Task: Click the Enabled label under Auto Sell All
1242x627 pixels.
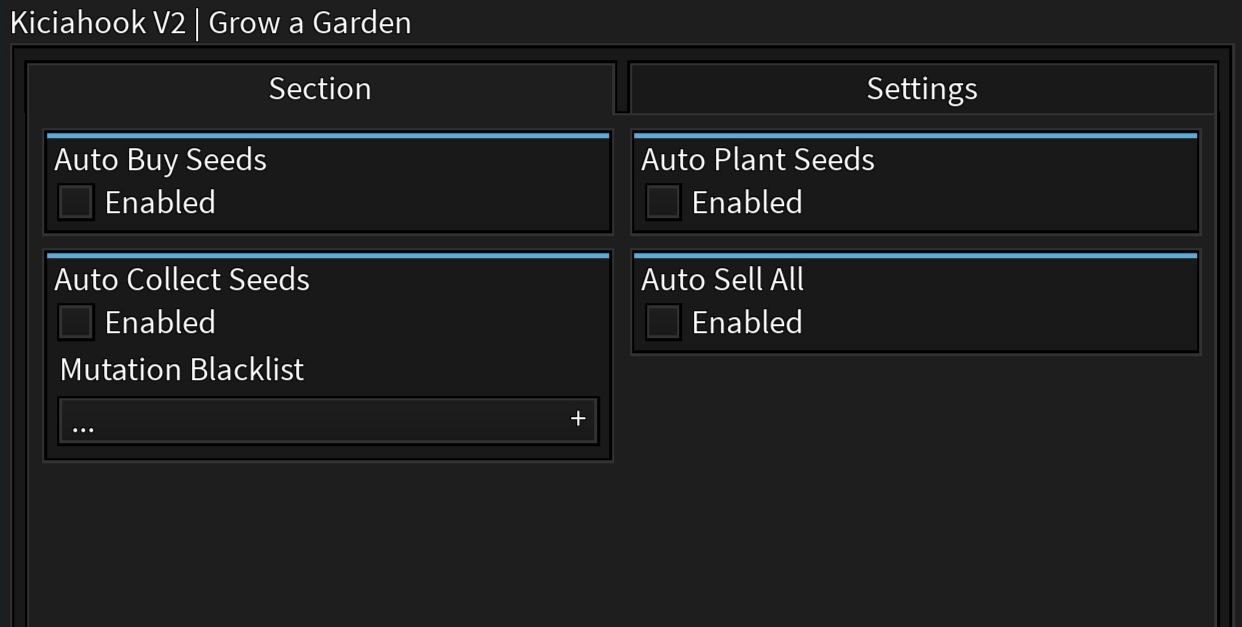Action: tap(747, 323)
